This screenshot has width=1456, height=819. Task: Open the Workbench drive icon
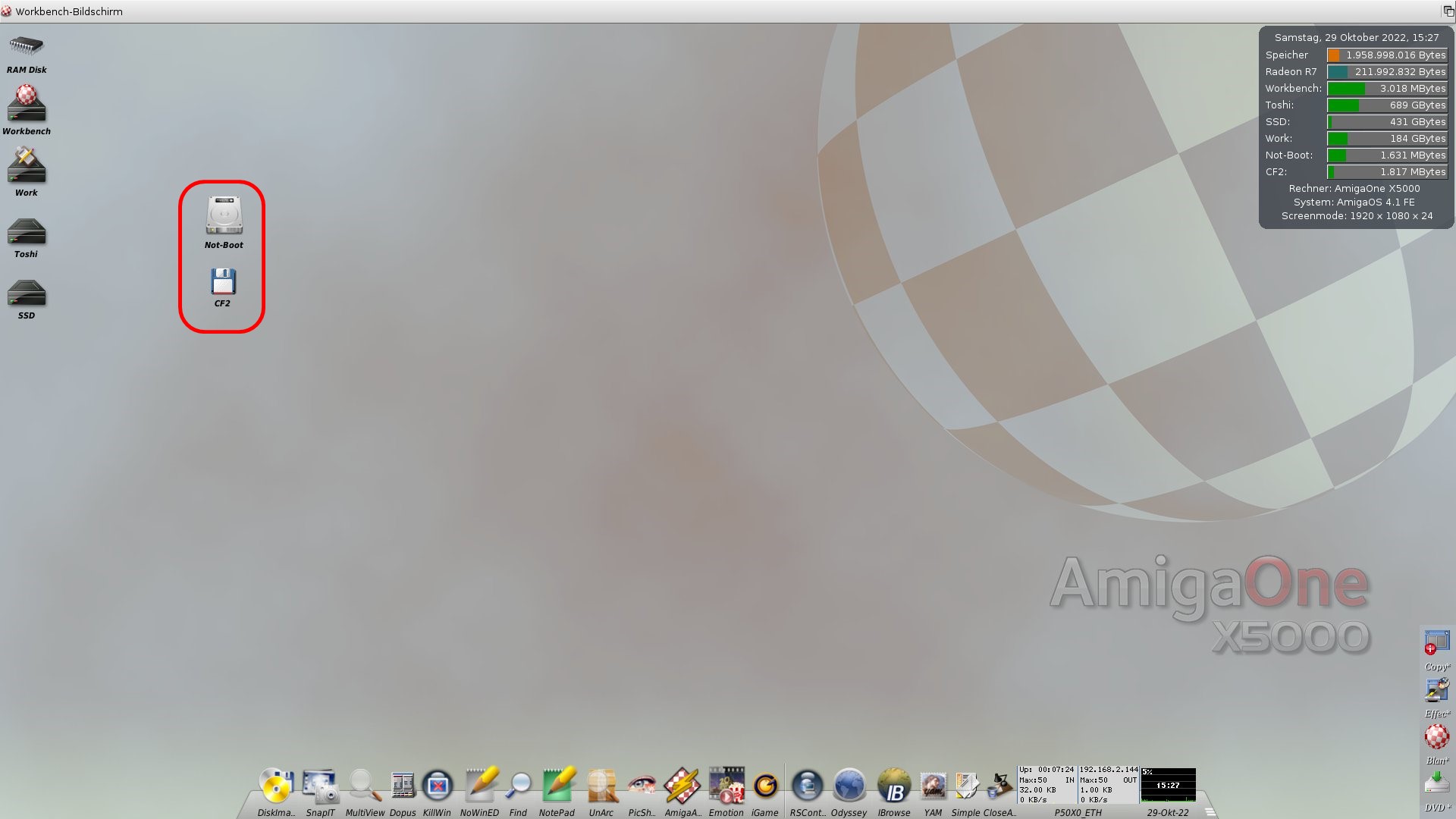[27, 105]
